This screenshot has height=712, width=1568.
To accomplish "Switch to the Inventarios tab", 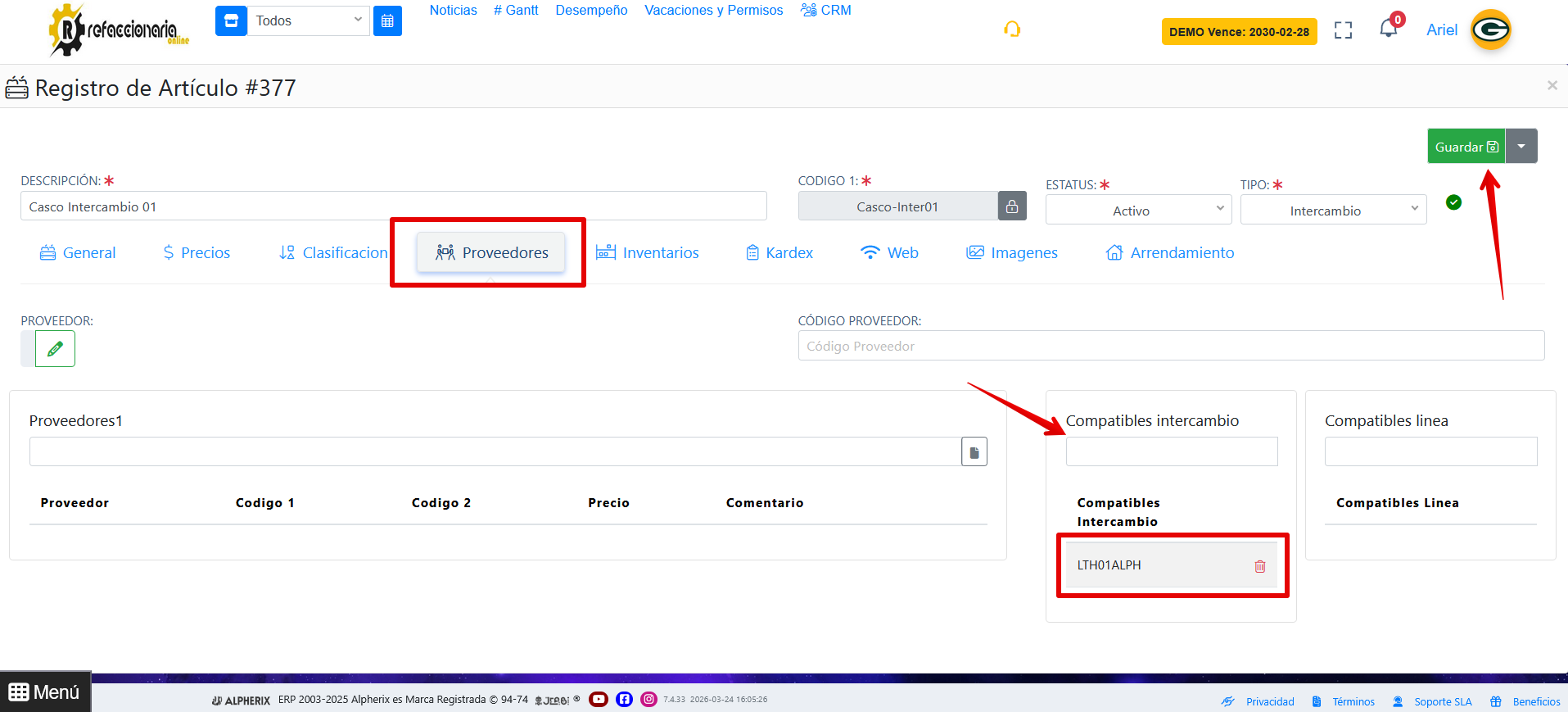I will (x=647, y=253).
